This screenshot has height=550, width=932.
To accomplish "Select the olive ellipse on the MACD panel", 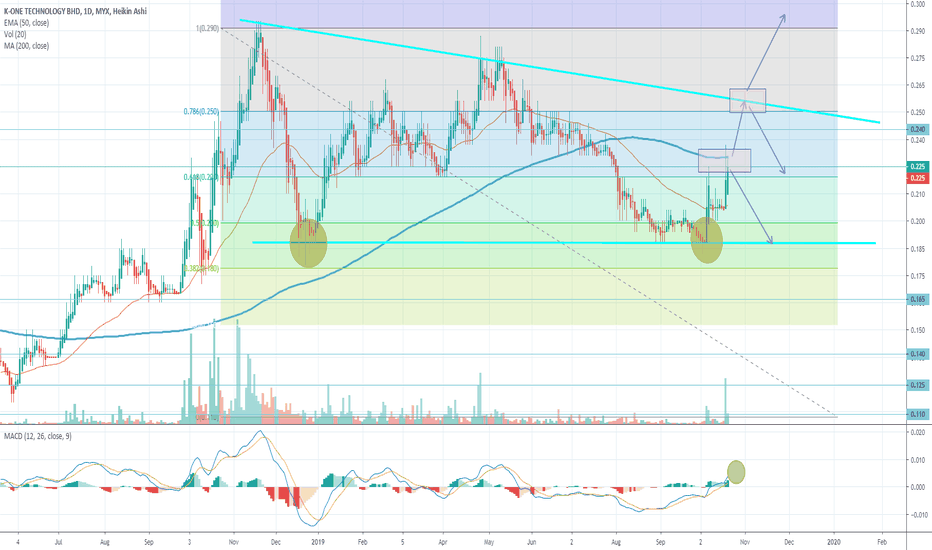I will [736, 472].
